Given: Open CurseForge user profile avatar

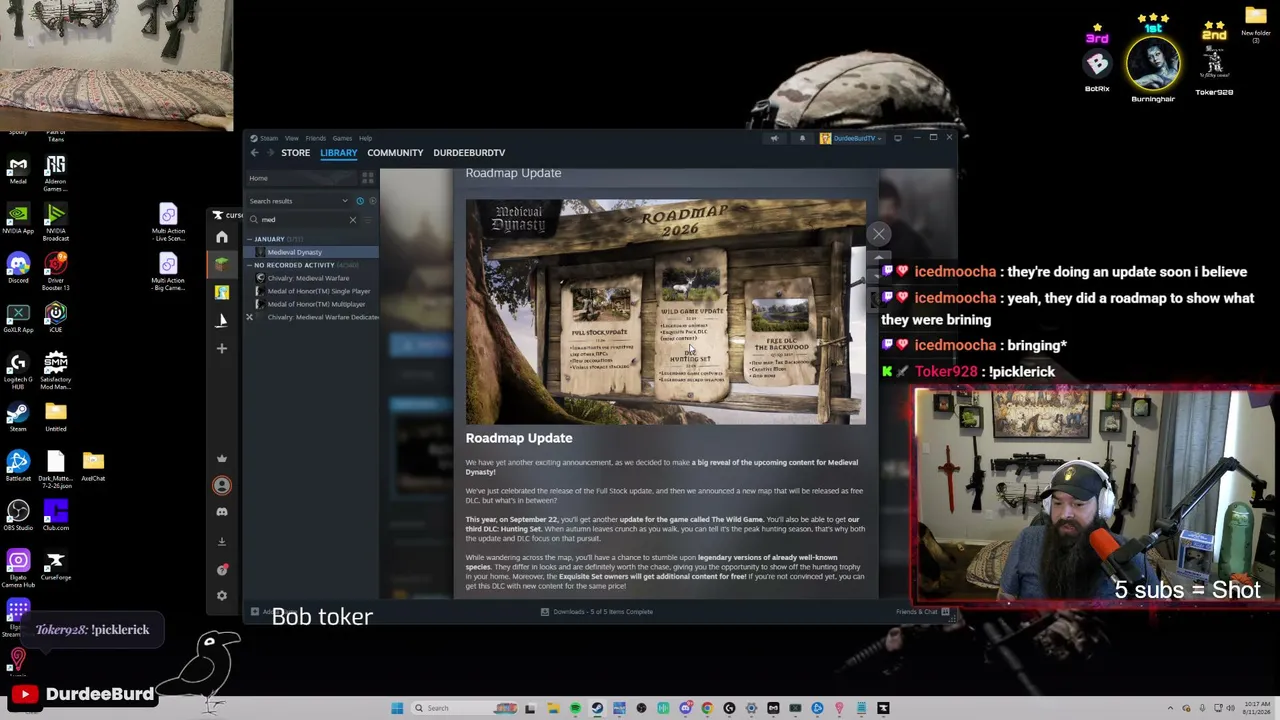Looking at the screenshot, I should [x=222, y=485].
